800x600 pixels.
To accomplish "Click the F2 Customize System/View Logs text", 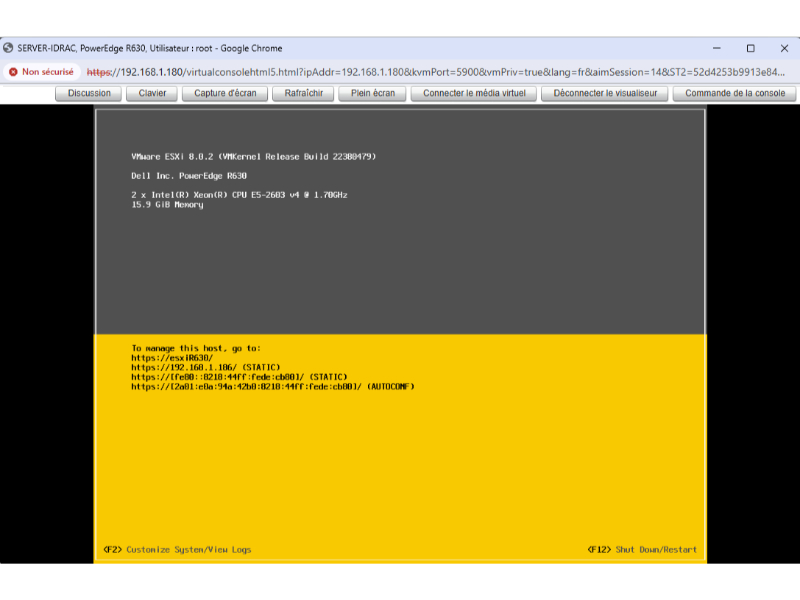I will [177, 549].
